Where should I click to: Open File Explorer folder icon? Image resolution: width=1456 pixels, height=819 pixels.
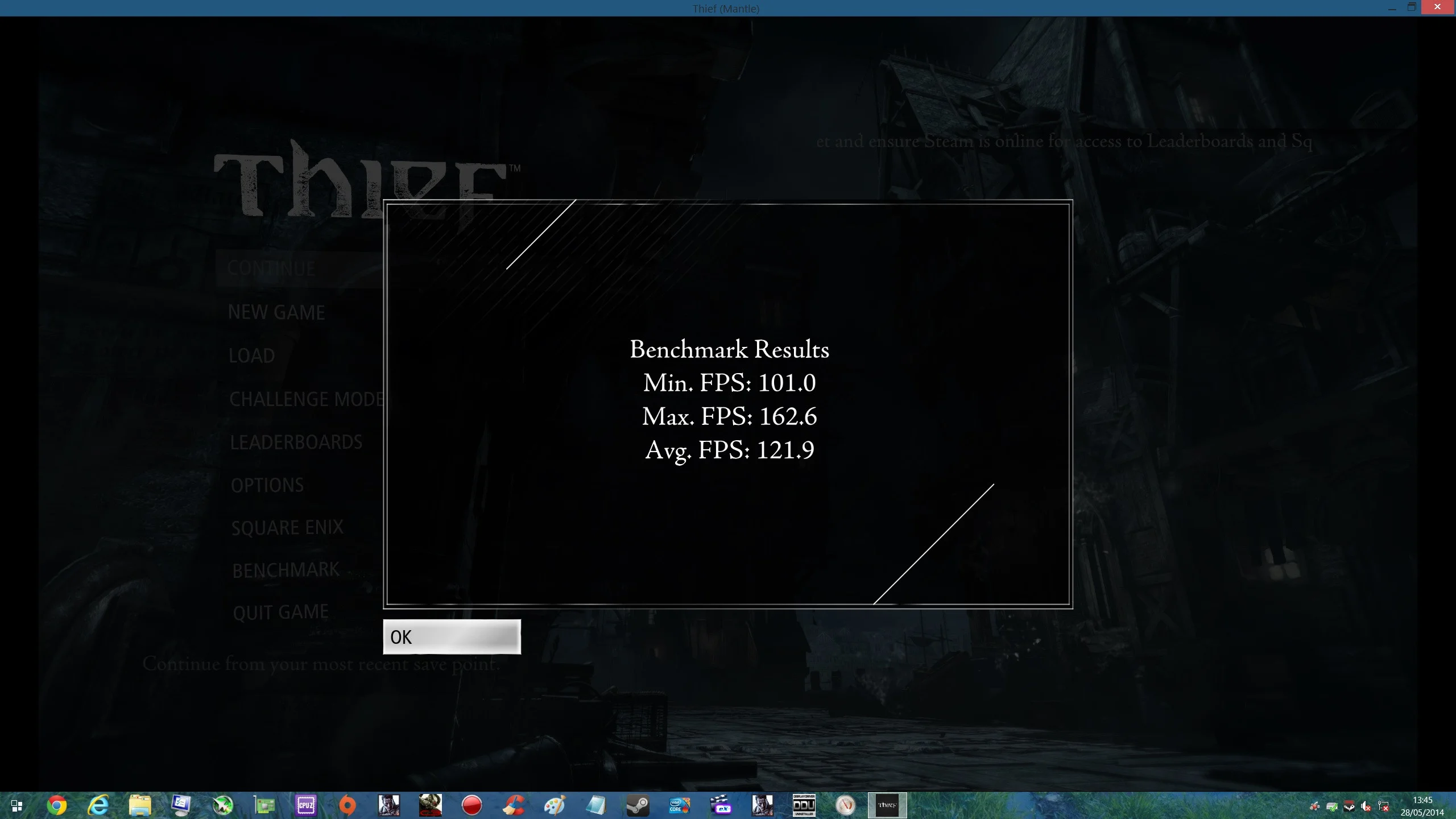pyautogui.click(x=140, y=805)
